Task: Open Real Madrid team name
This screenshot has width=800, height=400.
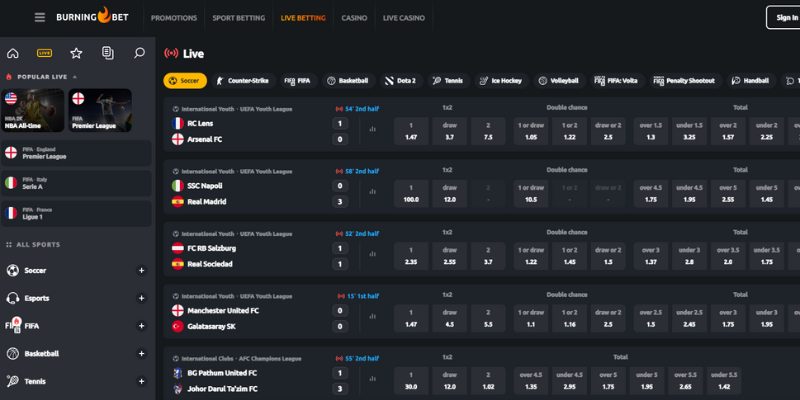Action: [x=207, y=202]
